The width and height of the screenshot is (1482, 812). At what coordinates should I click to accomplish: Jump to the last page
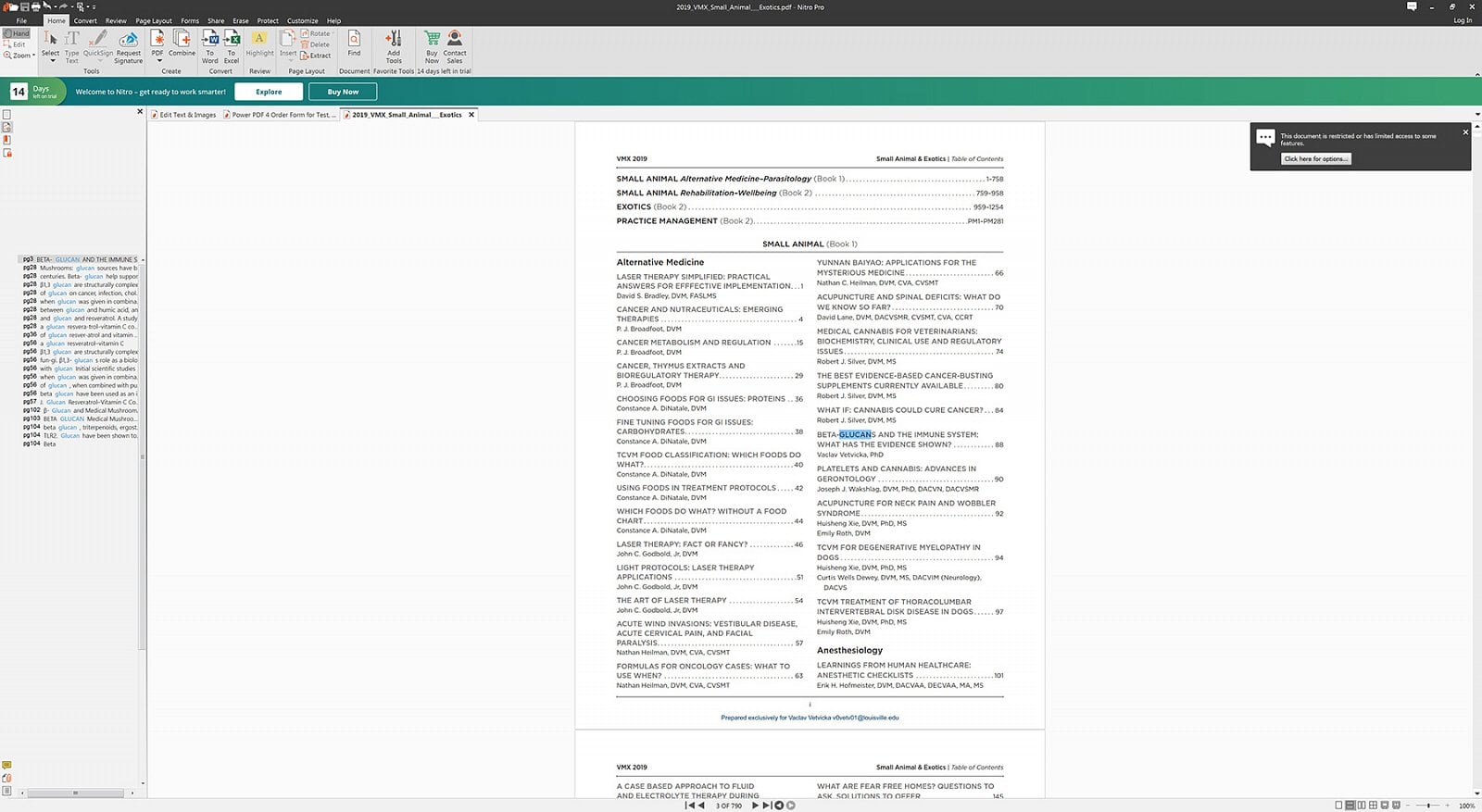pyautogui.click(x=767, y=806)
